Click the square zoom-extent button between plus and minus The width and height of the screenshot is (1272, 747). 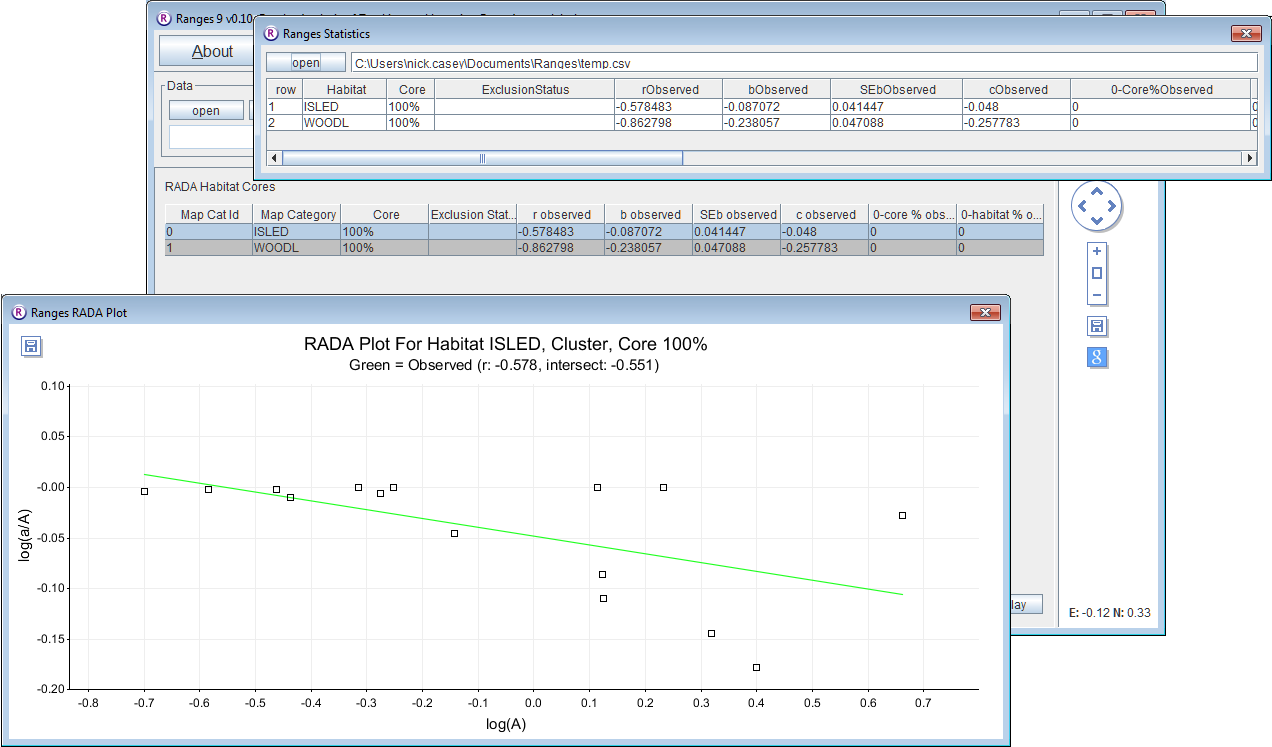point(1097,273)
